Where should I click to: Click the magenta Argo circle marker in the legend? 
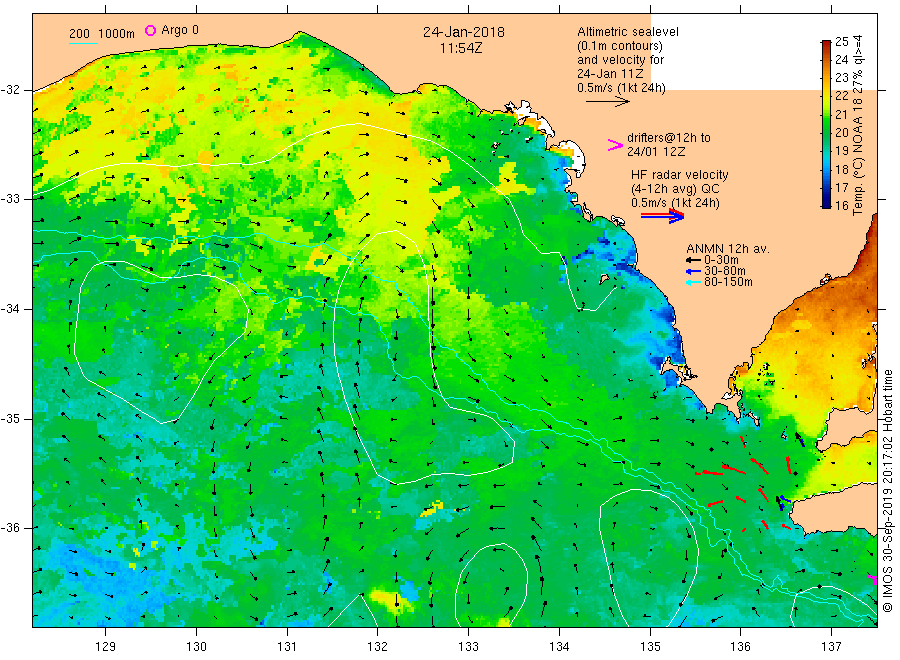click(x=150, y=30)
